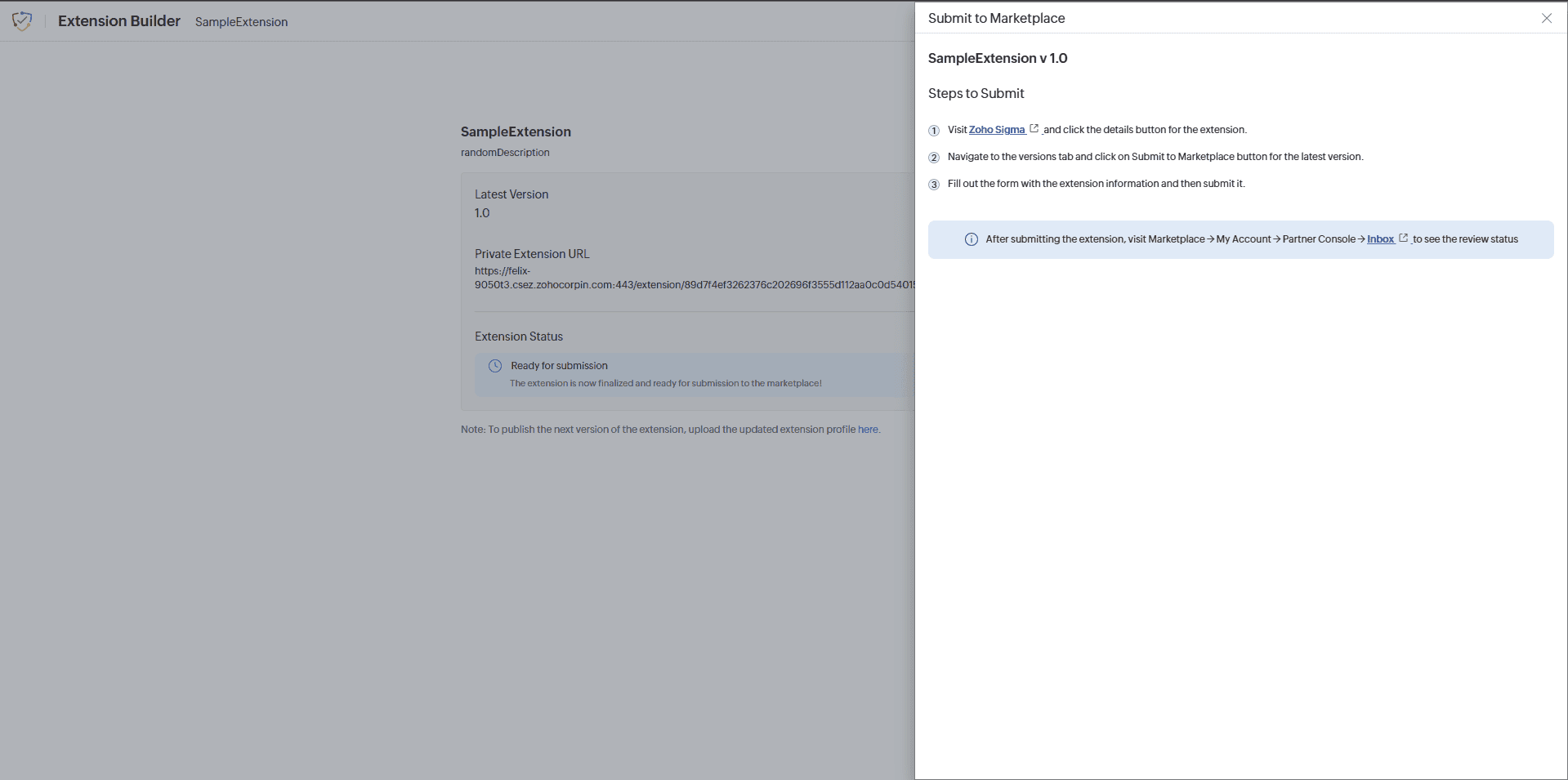Select the SampleExtension breadcrumb
Screen dimensions: 1568x780
point(241,22)
